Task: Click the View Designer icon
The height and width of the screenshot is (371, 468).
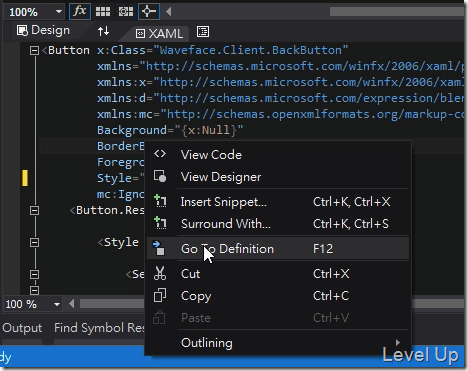Action: click(x=160, y=176)
